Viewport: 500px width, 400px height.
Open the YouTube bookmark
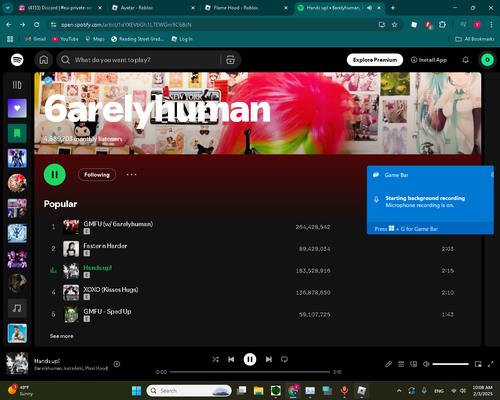(65, 39)
